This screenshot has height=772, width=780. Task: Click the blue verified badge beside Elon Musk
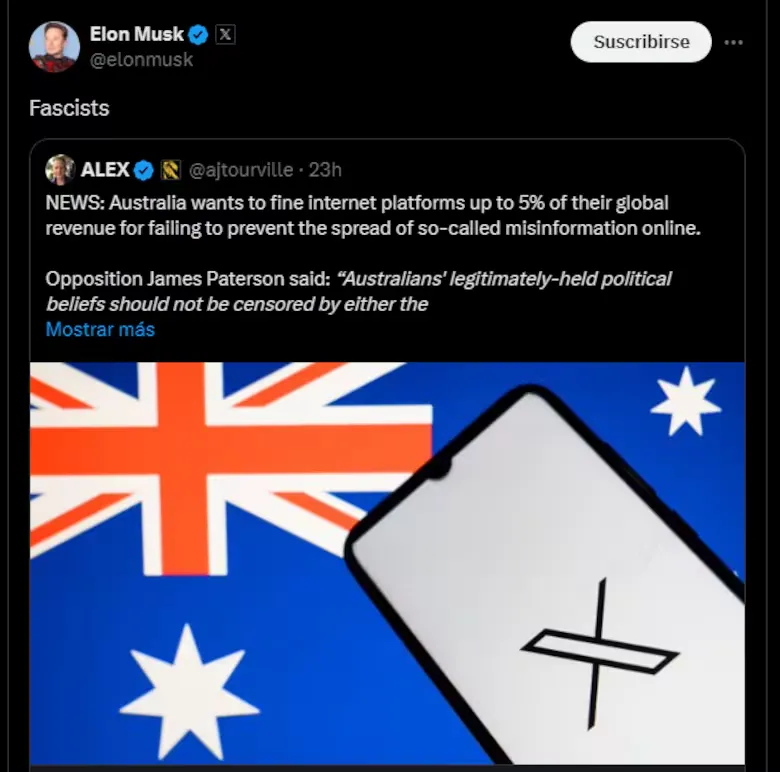[x=199, y=35]
